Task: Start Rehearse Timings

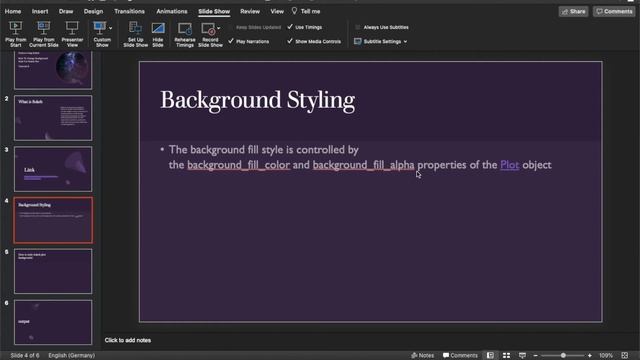Action: tap(184, 34)
